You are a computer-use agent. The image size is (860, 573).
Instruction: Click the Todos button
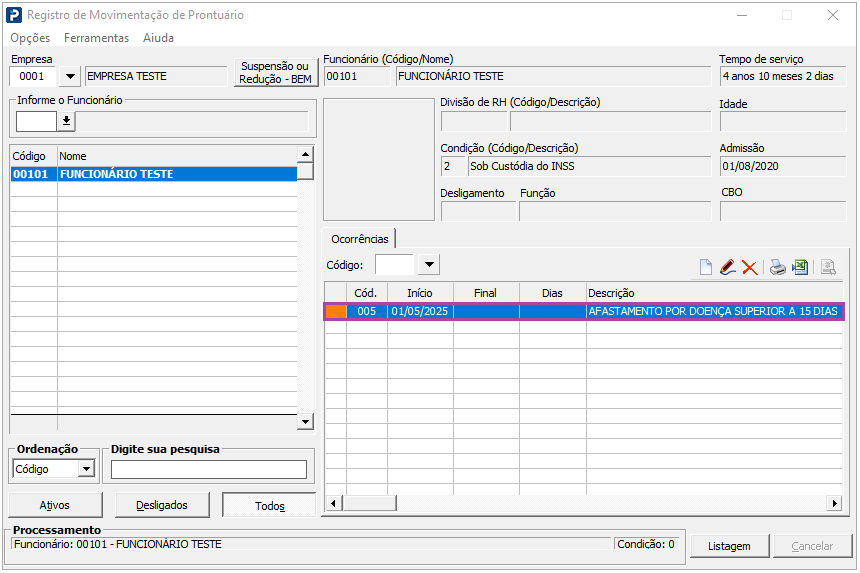tap(269, 505)
